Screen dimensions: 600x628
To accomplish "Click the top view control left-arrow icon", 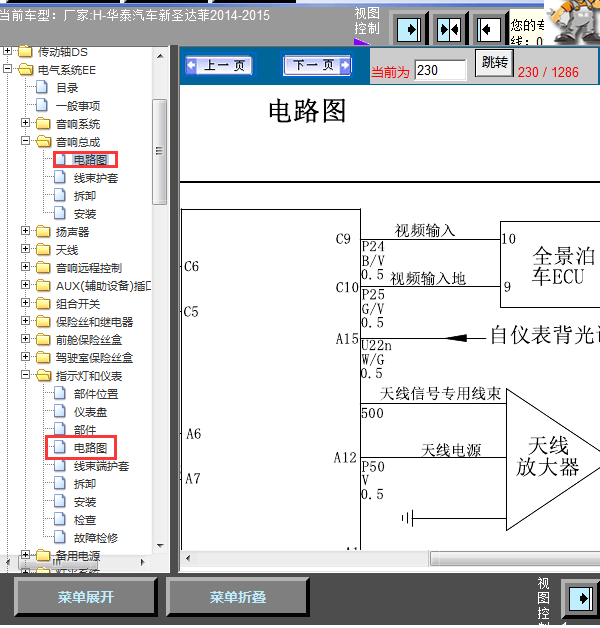I will [x=489, y=29].
